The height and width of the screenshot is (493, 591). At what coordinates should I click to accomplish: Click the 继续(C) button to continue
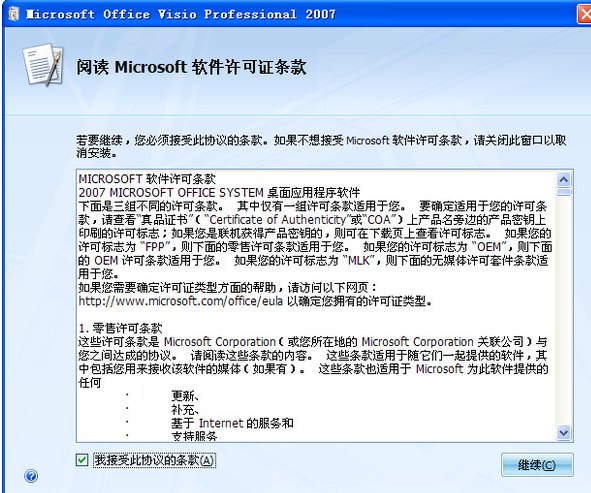pos(537,465)
